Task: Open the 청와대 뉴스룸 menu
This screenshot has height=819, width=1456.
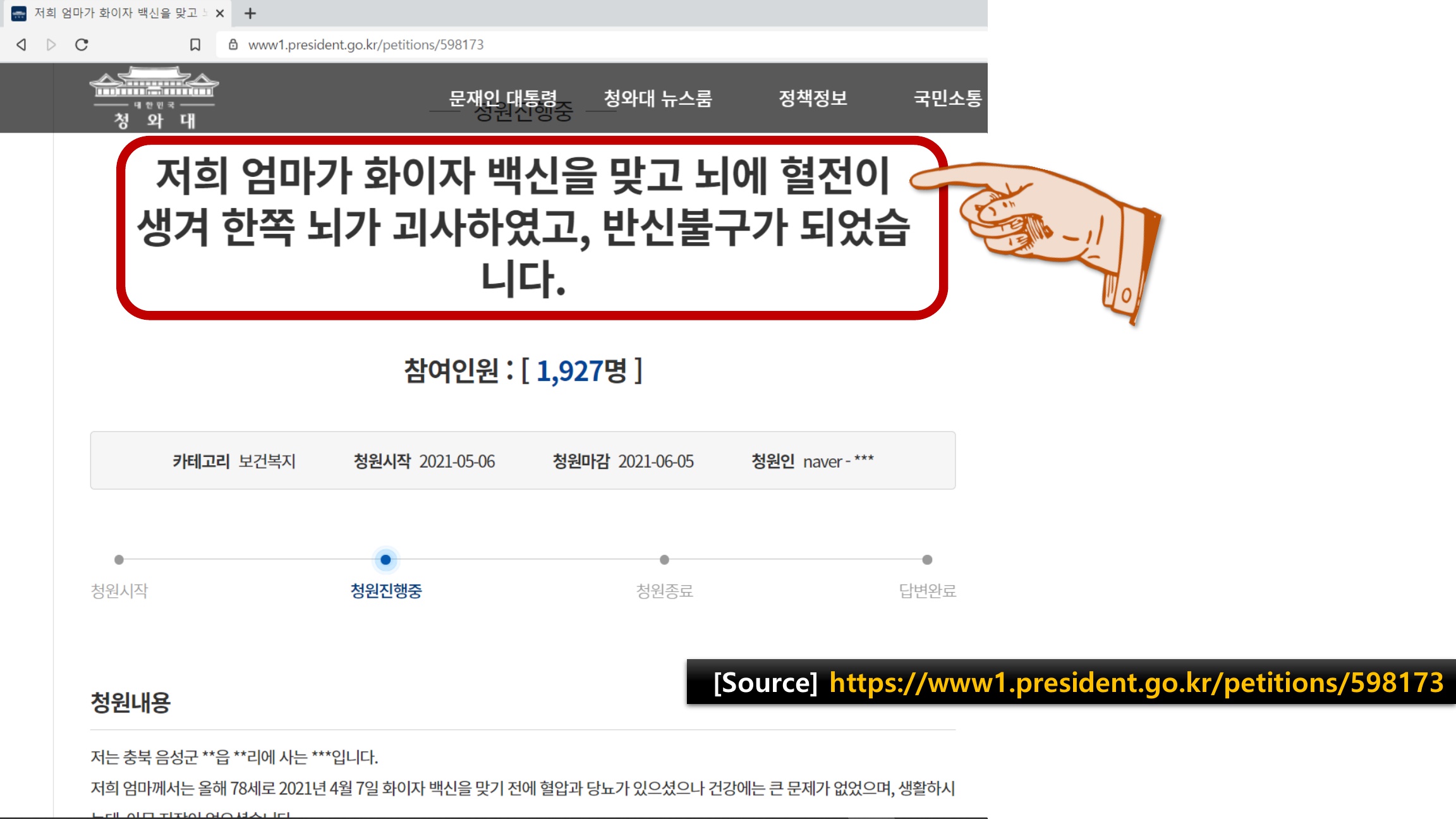Action: pos(657,98)
